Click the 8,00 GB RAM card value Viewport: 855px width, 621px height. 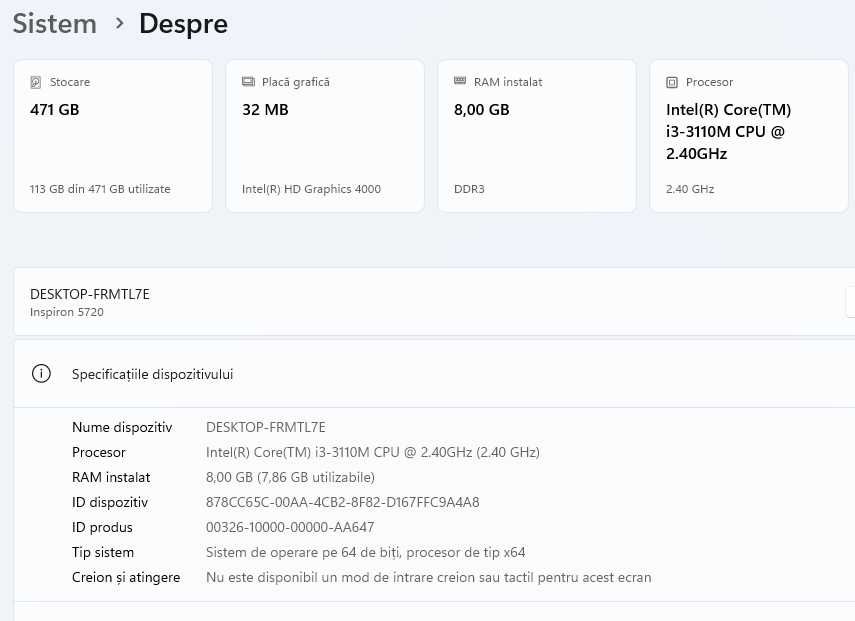(481, 110)
